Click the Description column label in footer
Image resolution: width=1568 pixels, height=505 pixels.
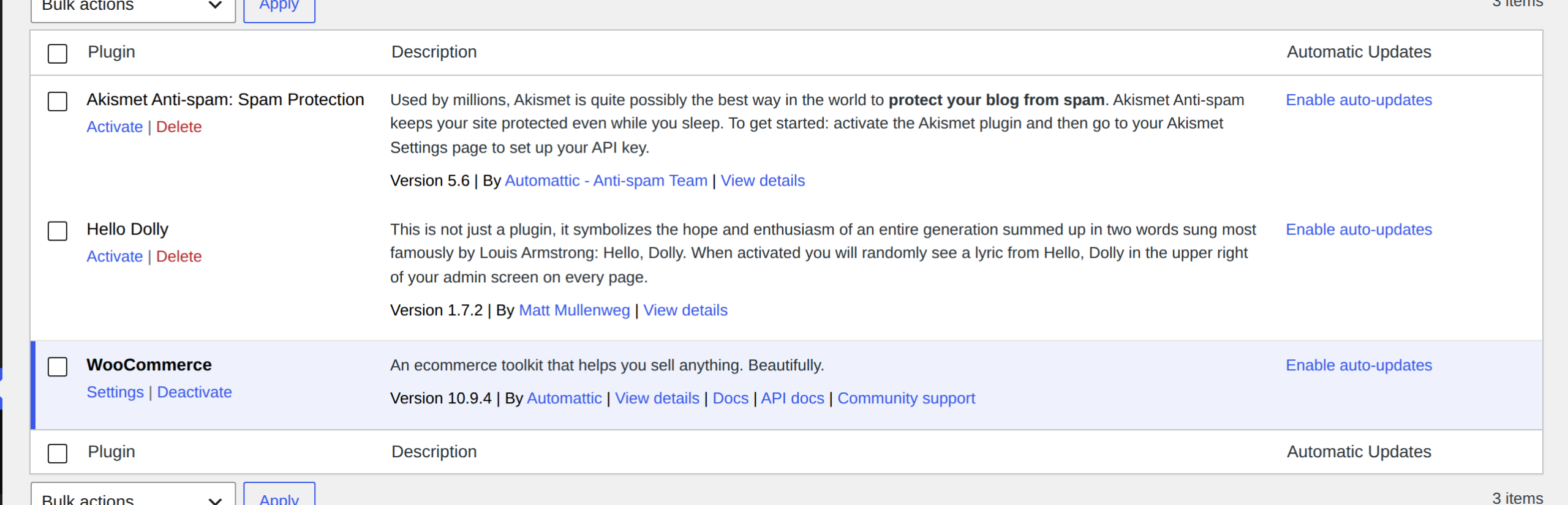(434, 452)
